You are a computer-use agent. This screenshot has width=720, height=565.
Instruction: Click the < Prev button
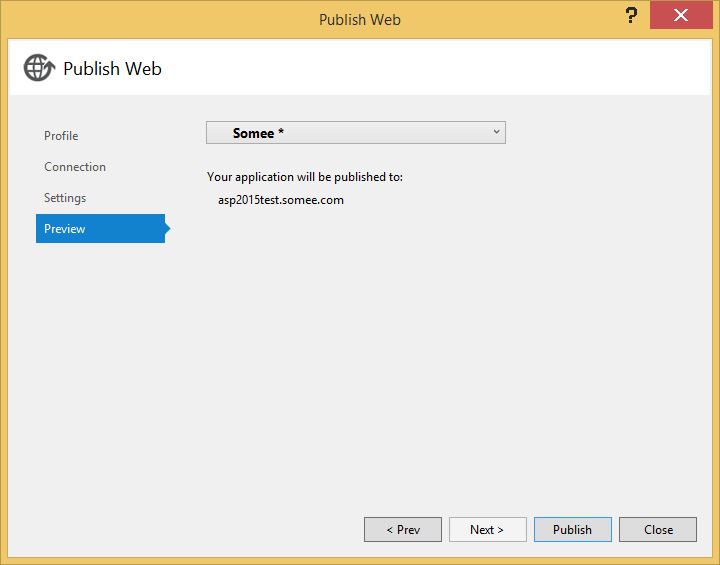pos(403,530)
